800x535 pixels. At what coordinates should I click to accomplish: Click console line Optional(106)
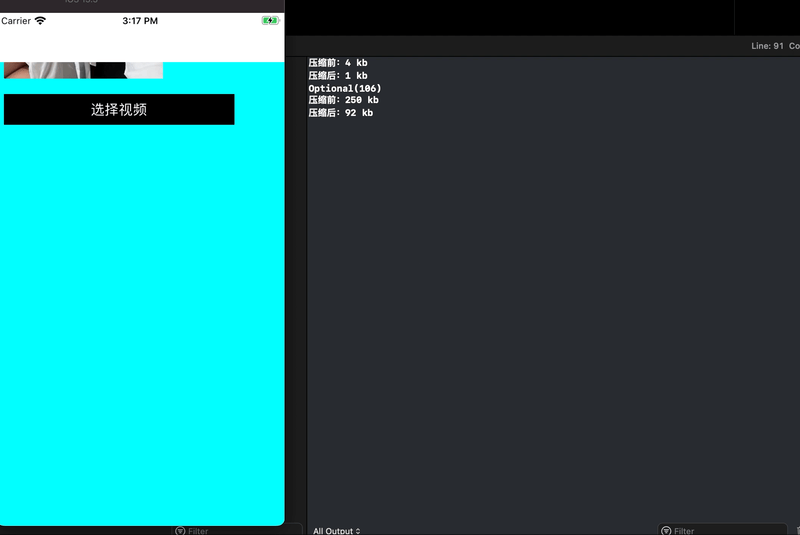click(345, 88)
